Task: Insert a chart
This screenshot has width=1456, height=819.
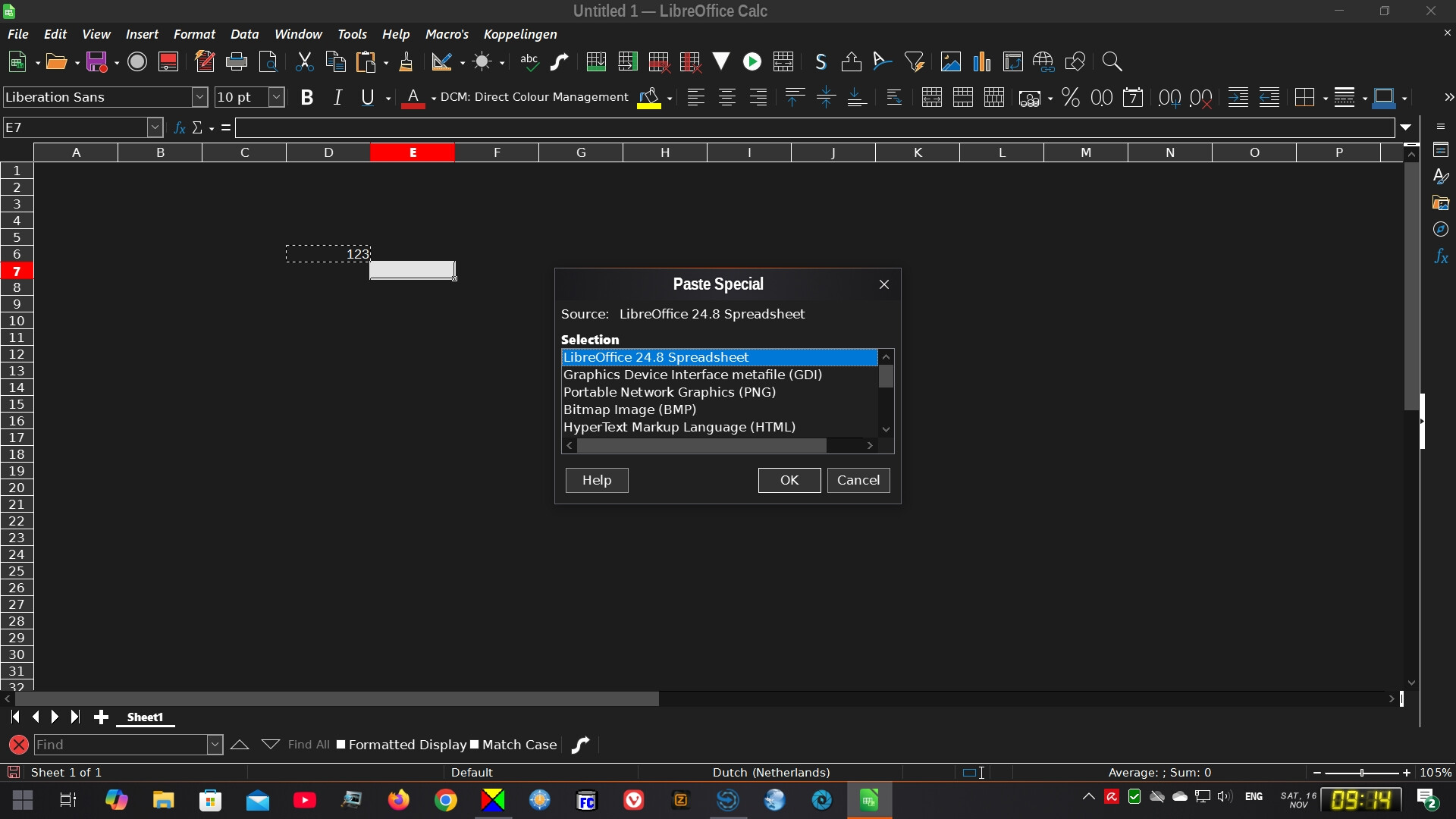Action: coord(981,61)
